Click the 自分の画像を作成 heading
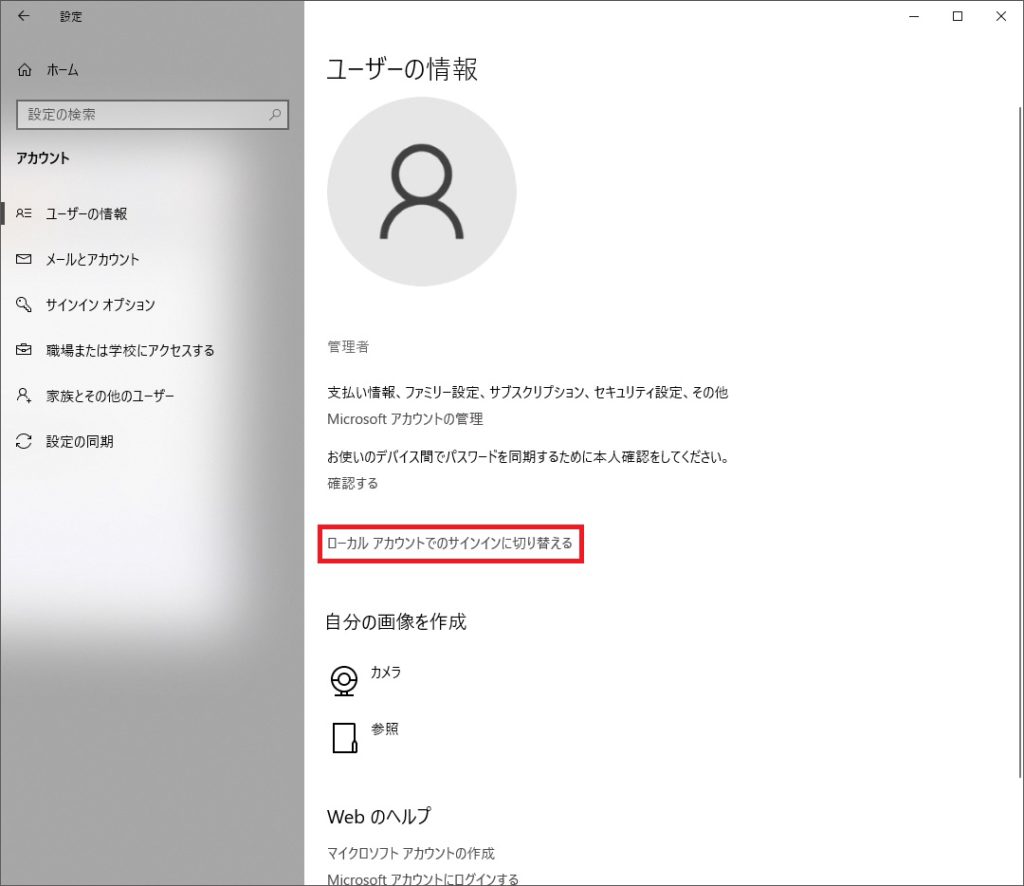 (x=396, y=622)
